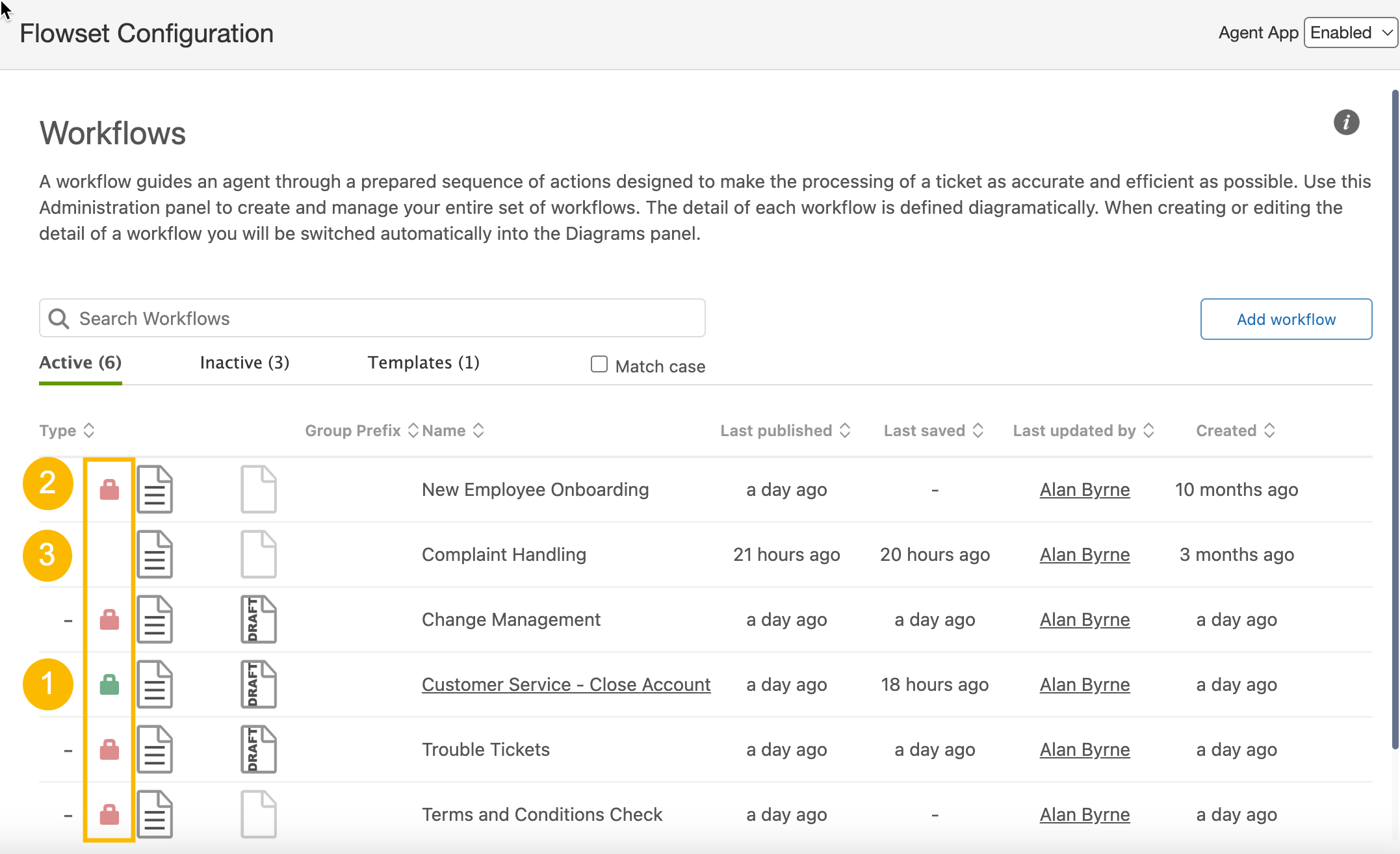Click red lock icon for Trouble Tickets
The height and width of the screenshot is (854, 1400).
coord(109,749)
